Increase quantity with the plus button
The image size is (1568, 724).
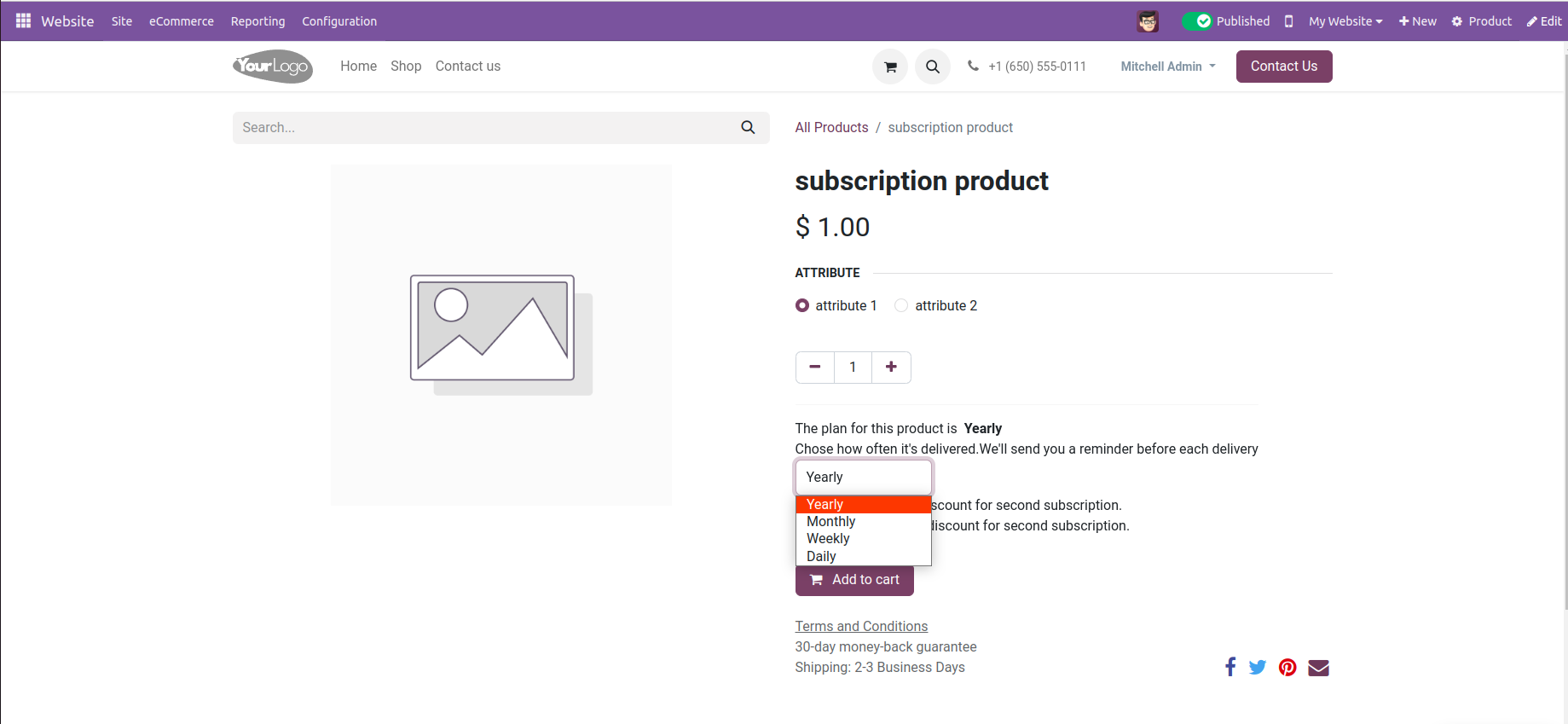pyautogui.click(x=891, y=367)
